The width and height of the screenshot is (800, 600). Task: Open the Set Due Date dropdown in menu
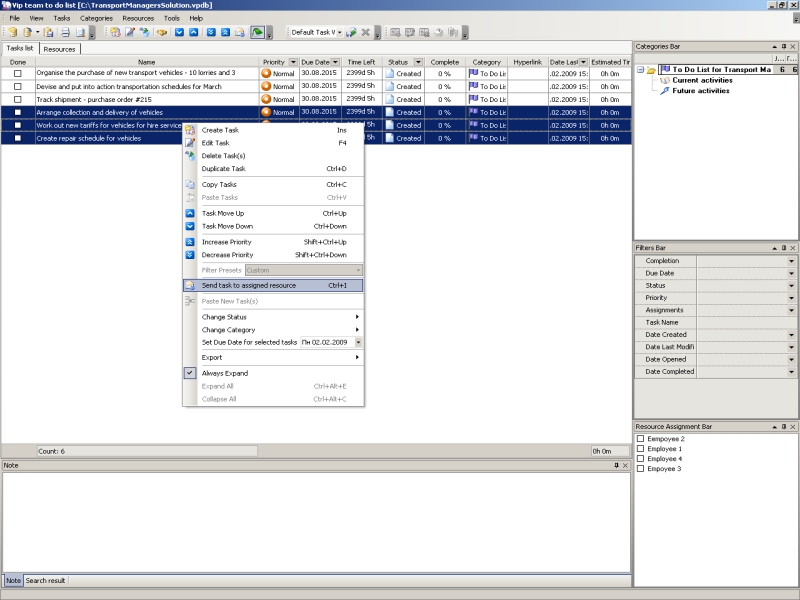(x=357, y=342)
